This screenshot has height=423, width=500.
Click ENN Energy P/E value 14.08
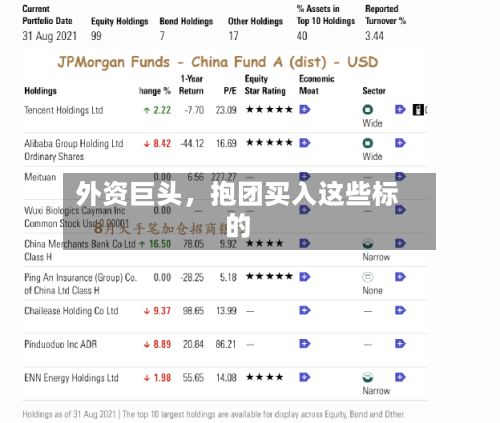tap(226, 378)
